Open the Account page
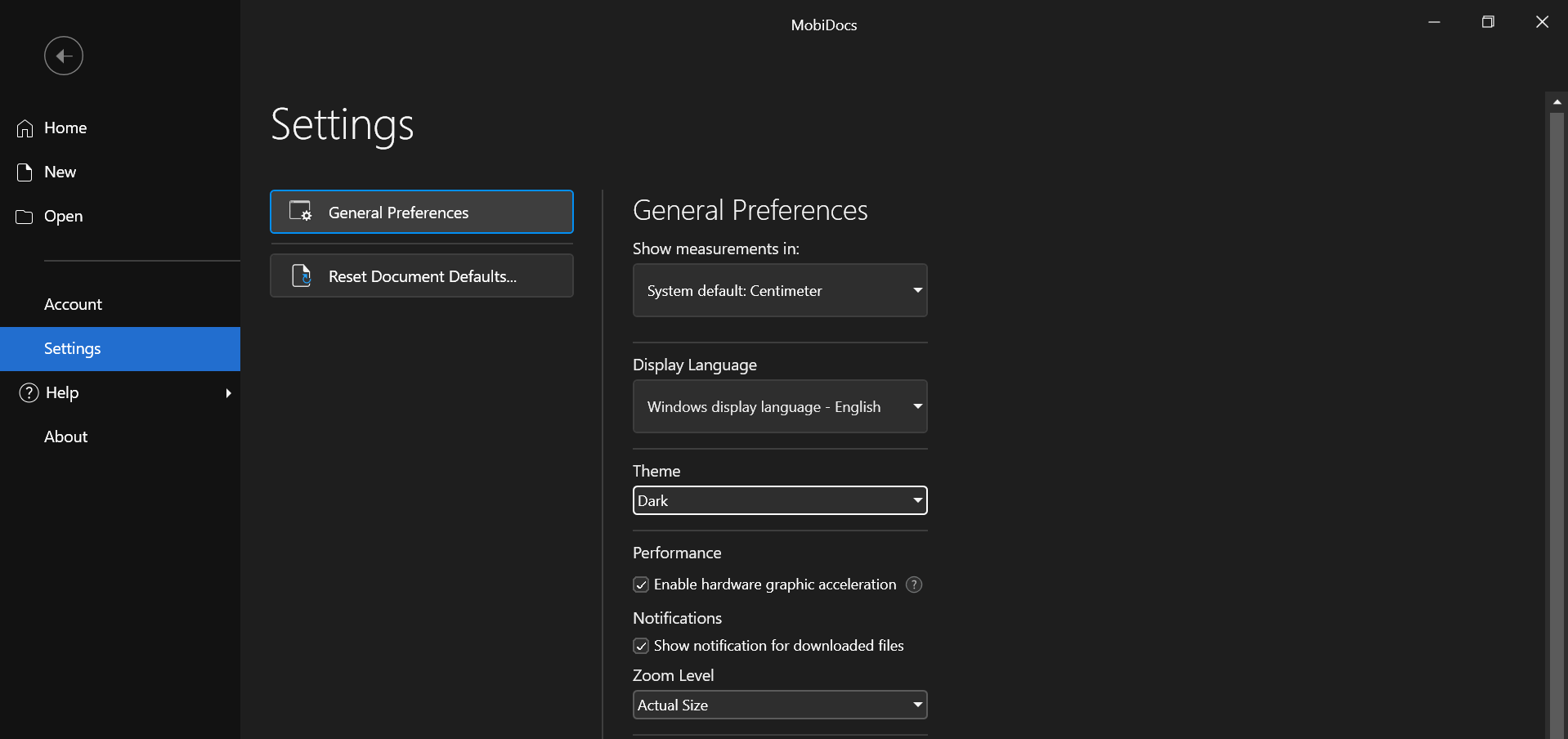Viewport: 1568px width, 739px height. coord(120,305)
